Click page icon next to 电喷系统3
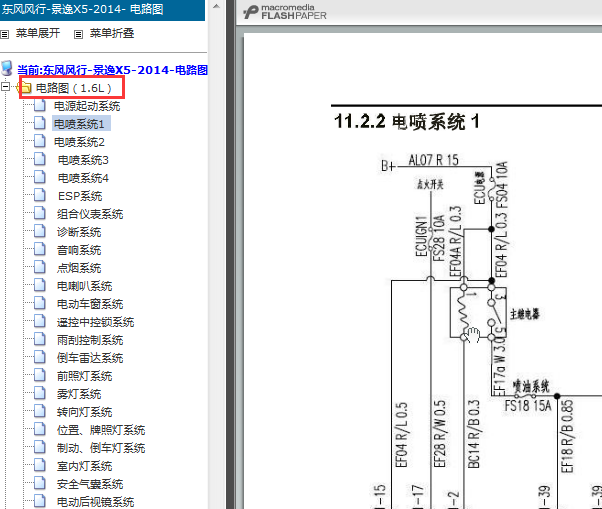Image resolution: width=602 pixels, height=509 pixels. pos(40,159)
